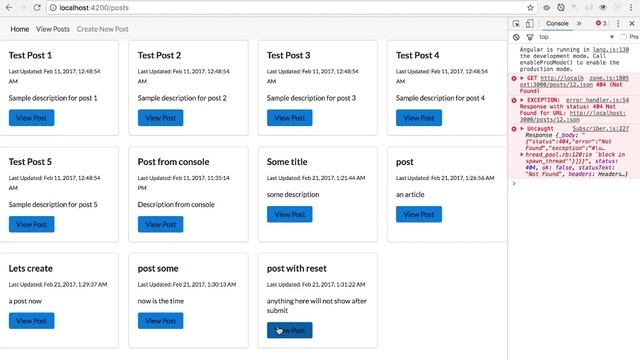Open the error_handler.js:54 source link

[x=597, y=100]
